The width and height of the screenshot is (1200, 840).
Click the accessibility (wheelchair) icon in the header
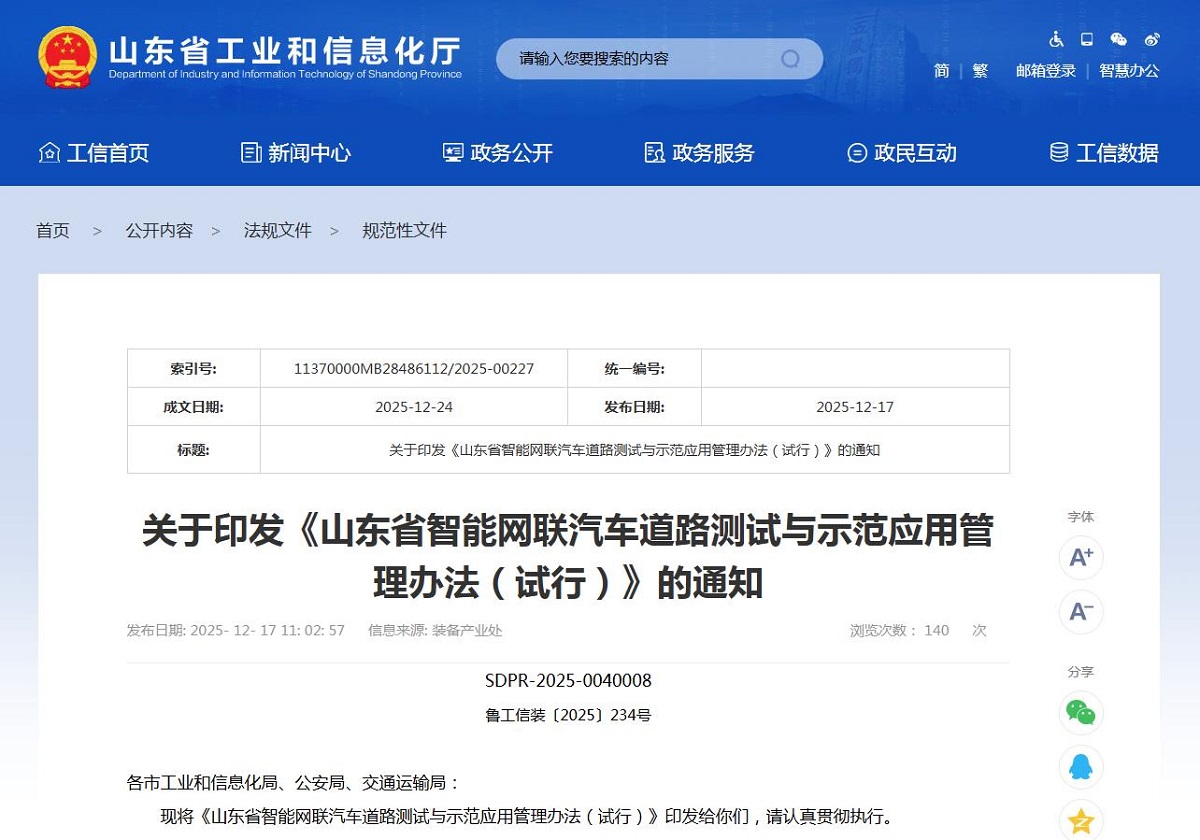click(x=1056, y=39)
